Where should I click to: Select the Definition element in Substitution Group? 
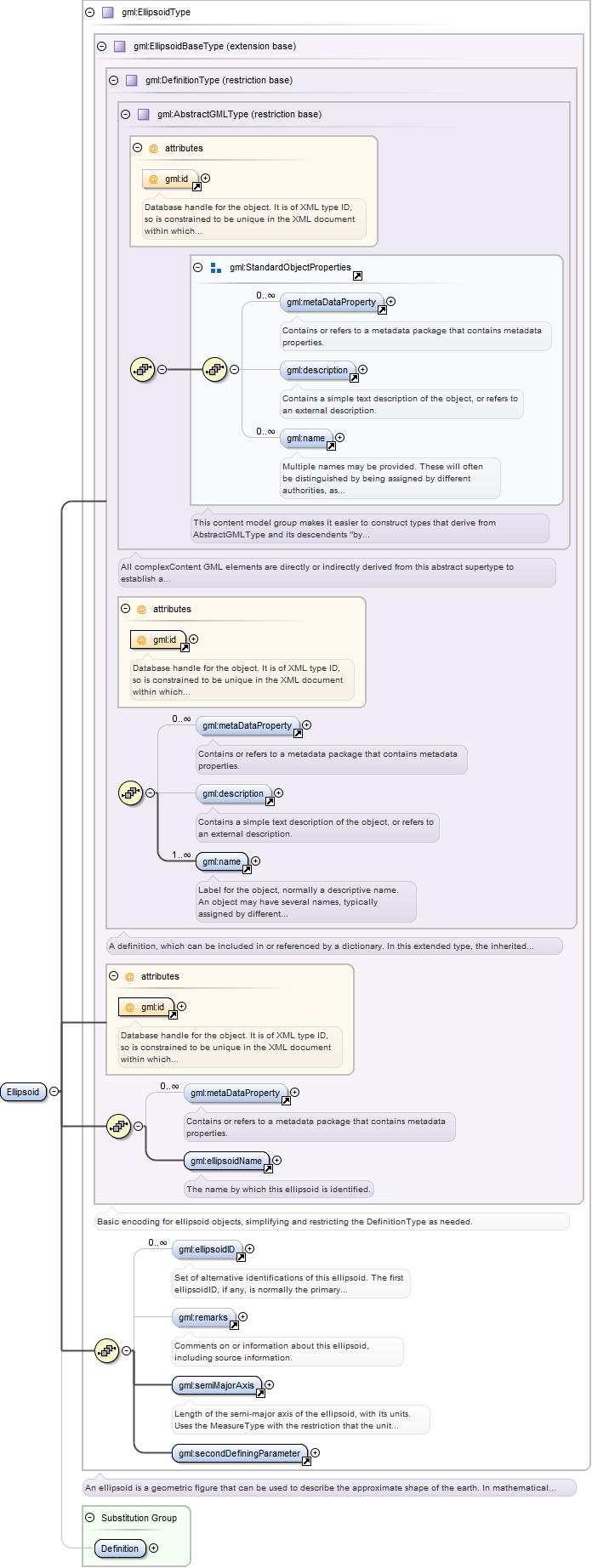point(120,1548)
